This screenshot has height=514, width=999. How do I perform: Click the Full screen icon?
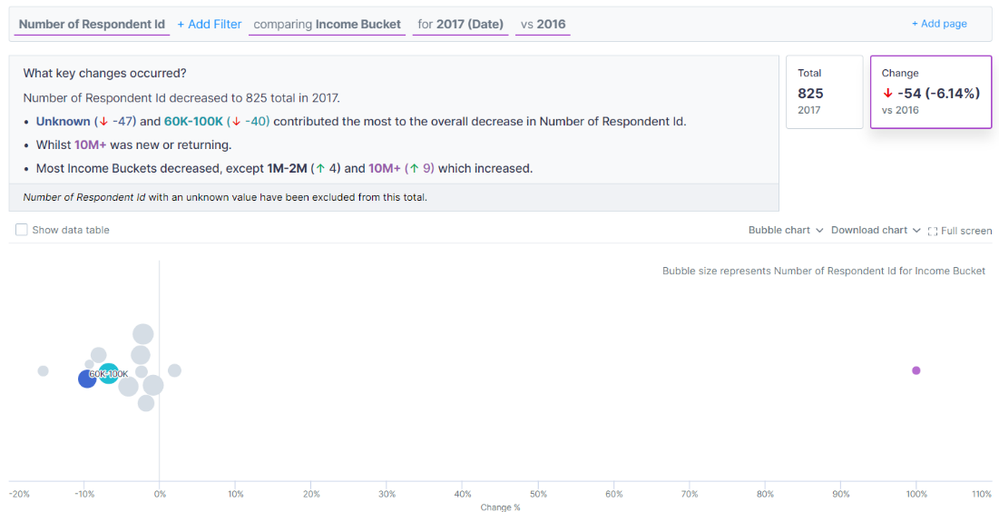[x=933, y=231]
